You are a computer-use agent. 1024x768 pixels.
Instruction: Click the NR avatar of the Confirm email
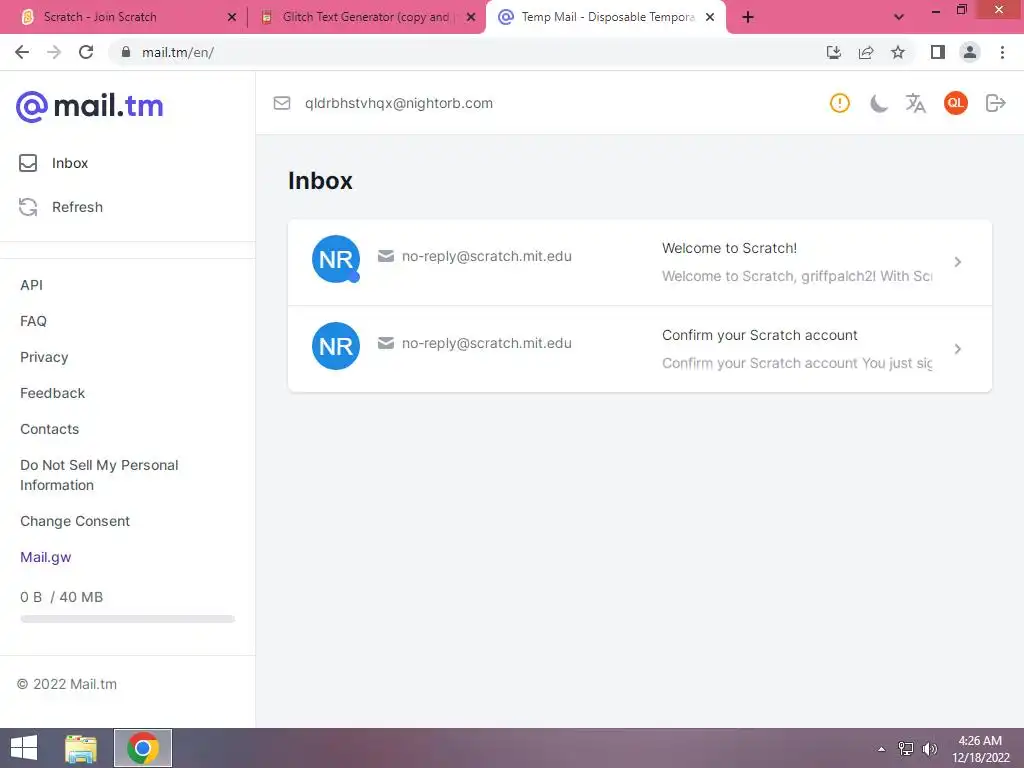pyautogui.click(x=336, y=346)
